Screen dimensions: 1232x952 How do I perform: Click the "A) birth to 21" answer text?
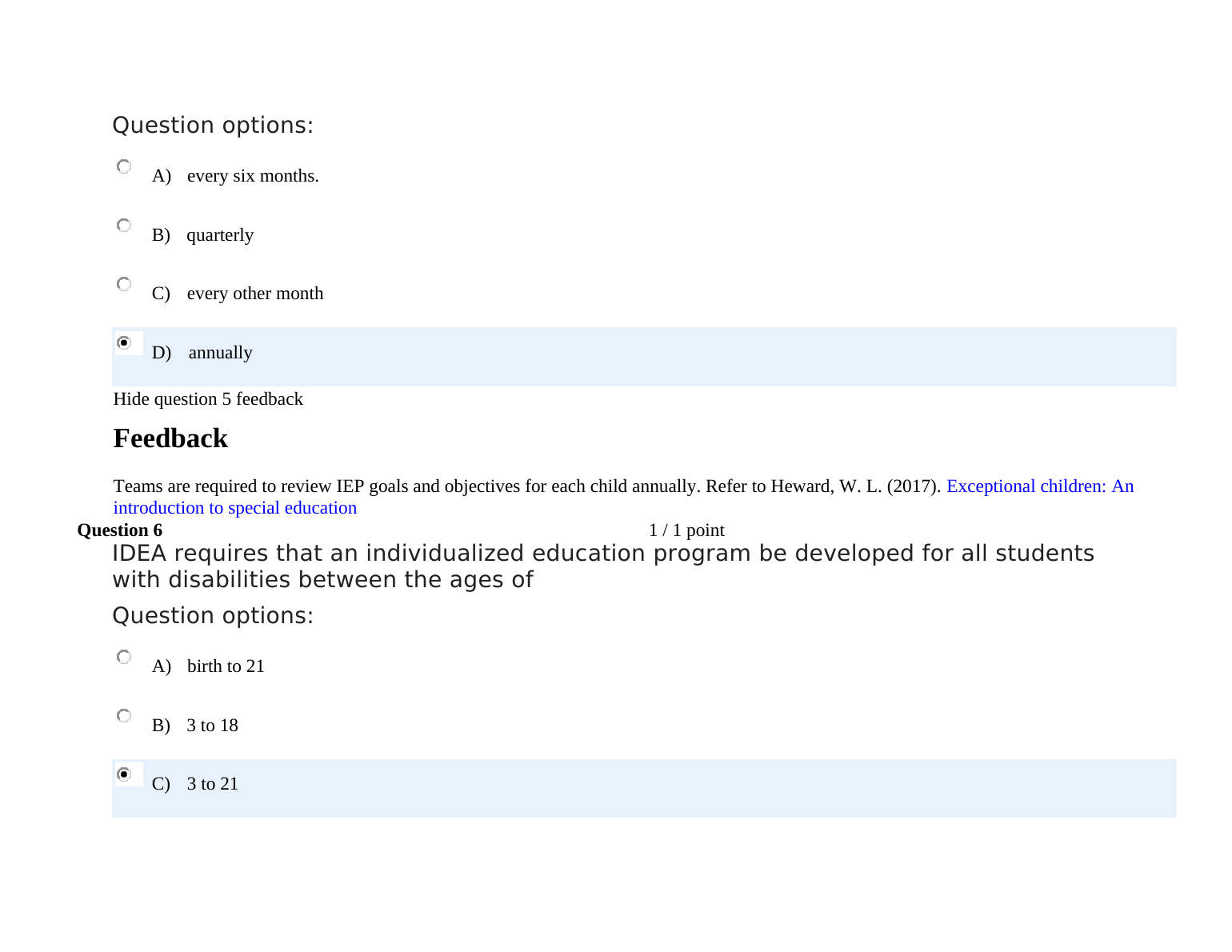[x=209, y=666]
